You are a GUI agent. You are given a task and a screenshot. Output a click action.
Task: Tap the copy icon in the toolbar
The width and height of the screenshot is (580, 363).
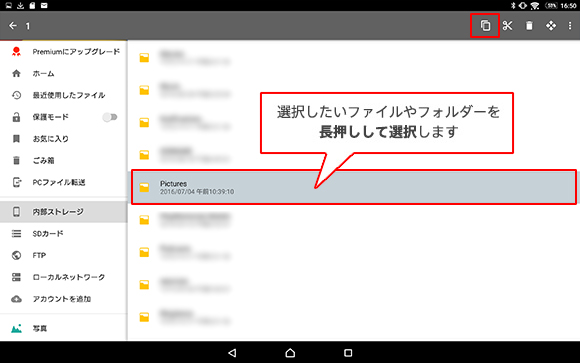pos(485,26)
